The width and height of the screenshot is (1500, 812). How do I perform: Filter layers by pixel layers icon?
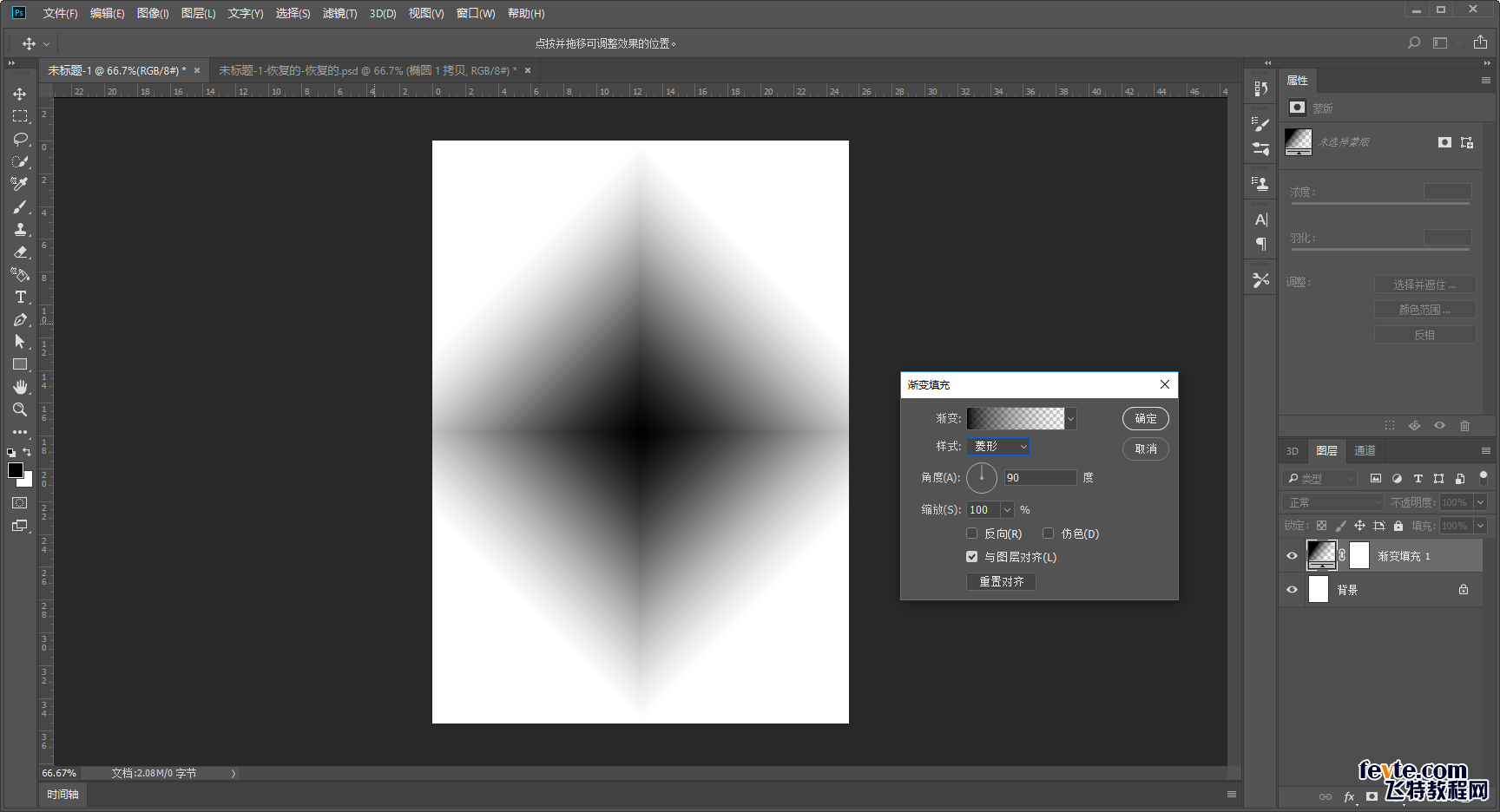pos(1376,478)
